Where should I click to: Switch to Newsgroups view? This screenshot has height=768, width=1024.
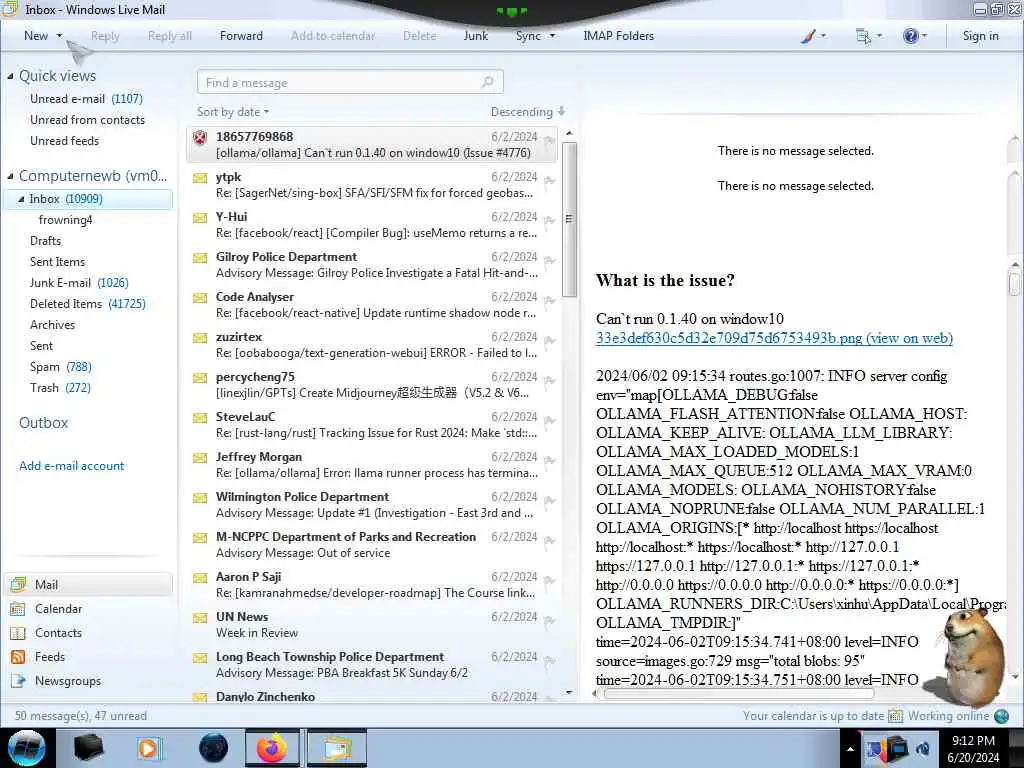pos(68,681)
